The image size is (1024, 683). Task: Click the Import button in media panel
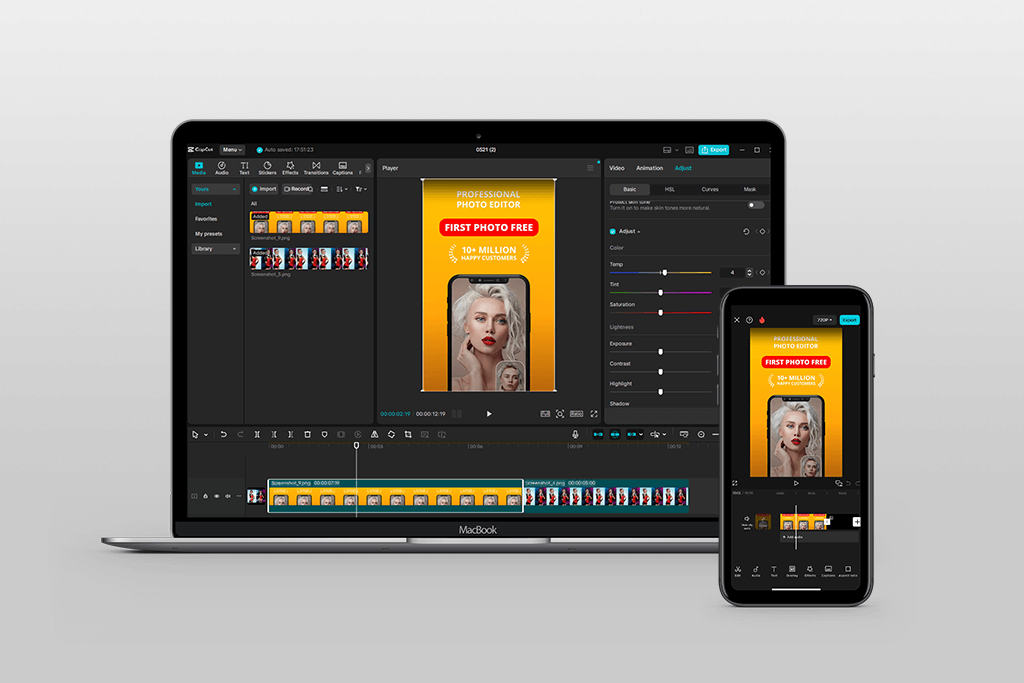pos(264,189)
